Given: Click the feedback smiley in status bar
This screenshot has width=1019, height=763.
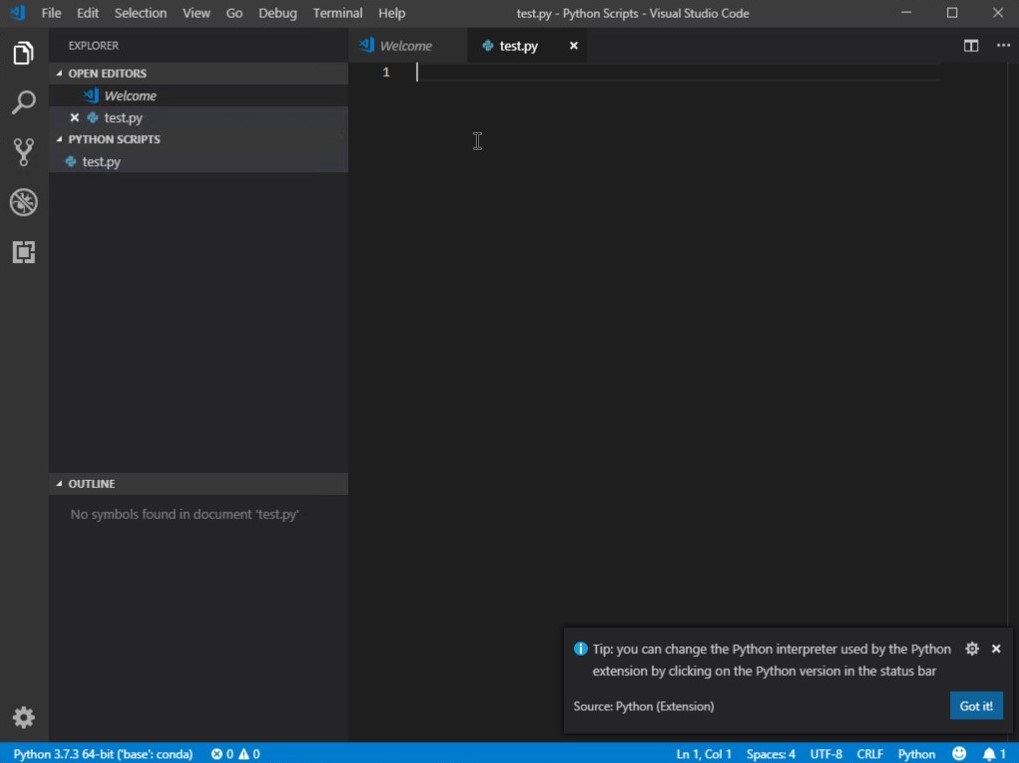Looking at the screenshot, I should [x=959, y=753].
